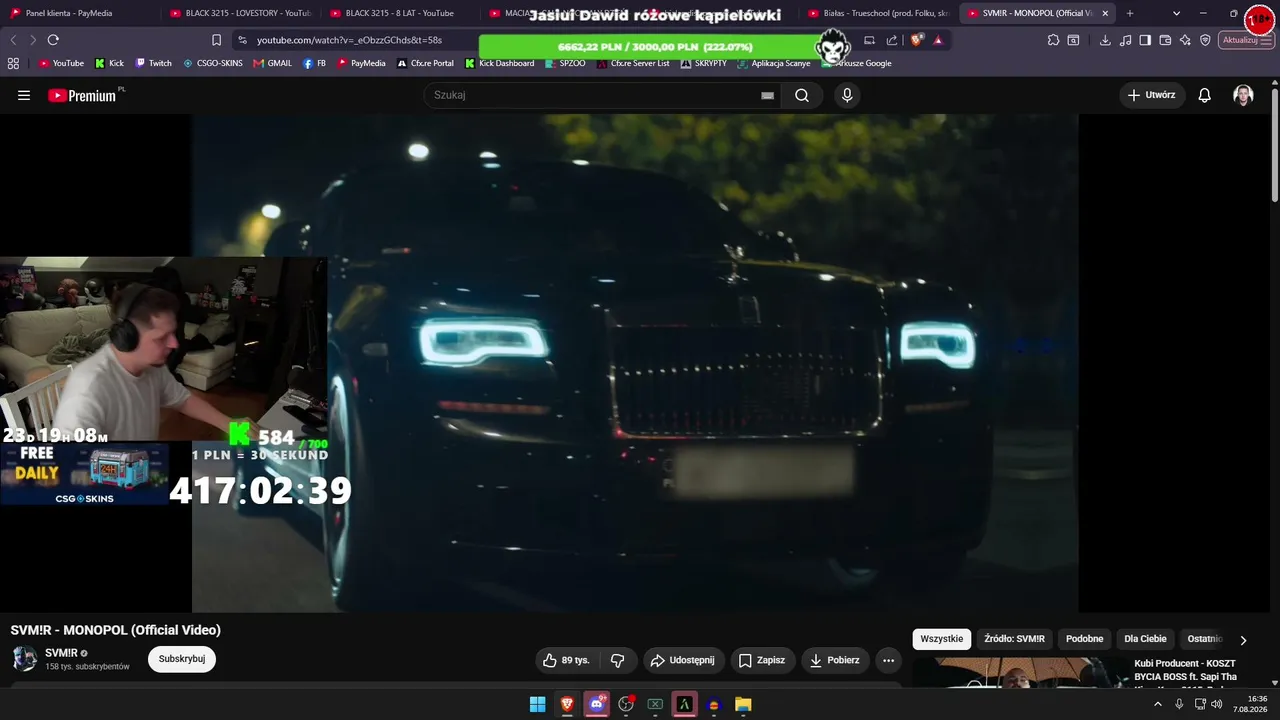Select the Źródło: SVM!R filter chip

click(1015, 639)
